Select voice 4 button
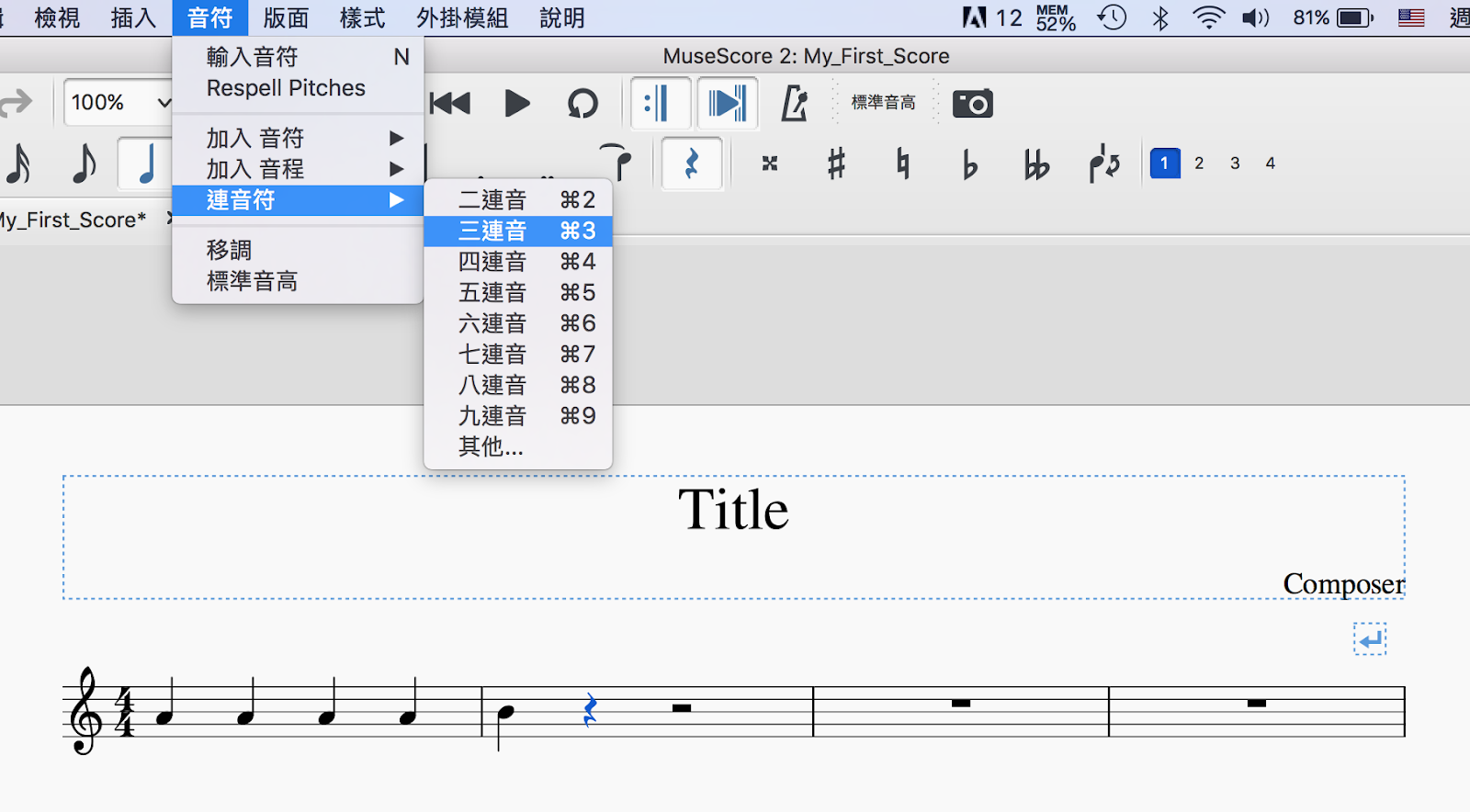The height and width of the screenshot is (812, 1470). click(x=1270, y=164)
